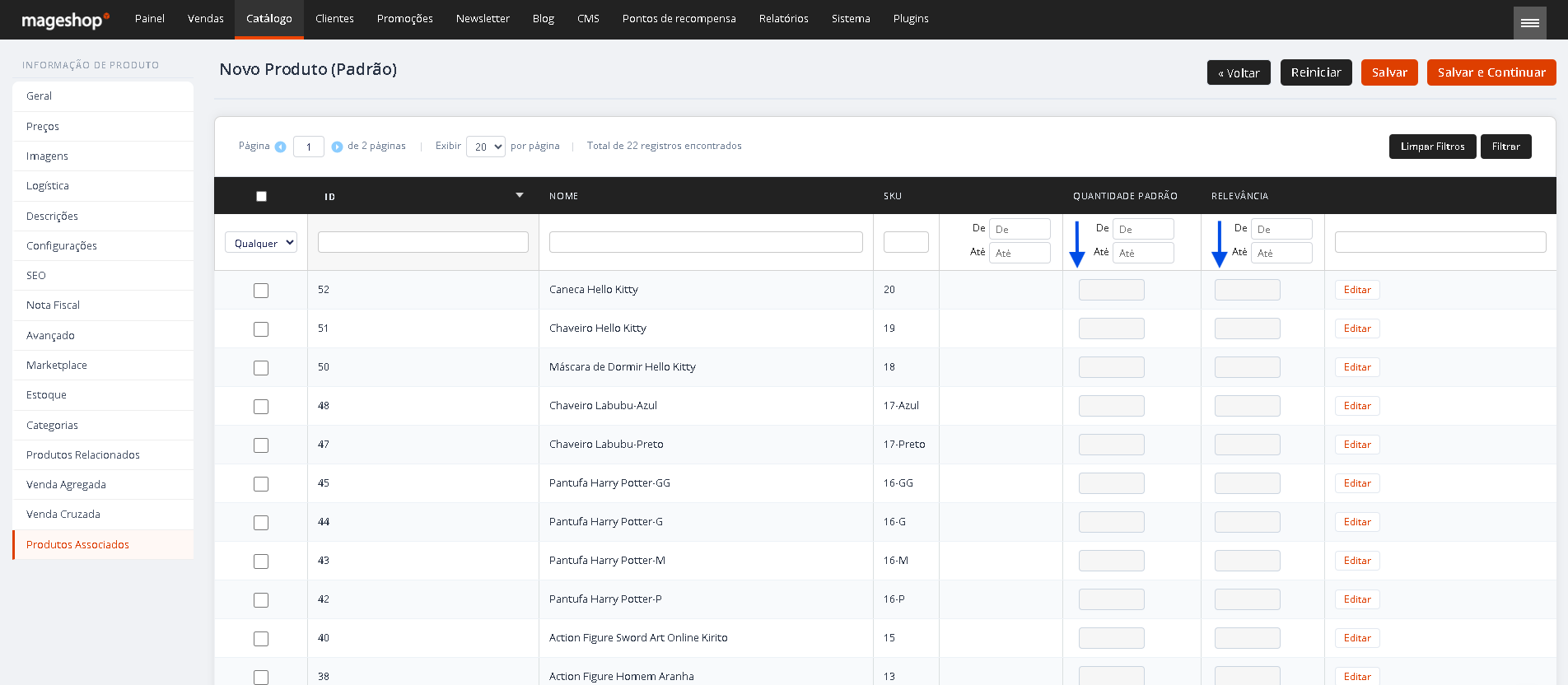
Task: Click the Salvar e Continuar button
Action: [1491, 72]
